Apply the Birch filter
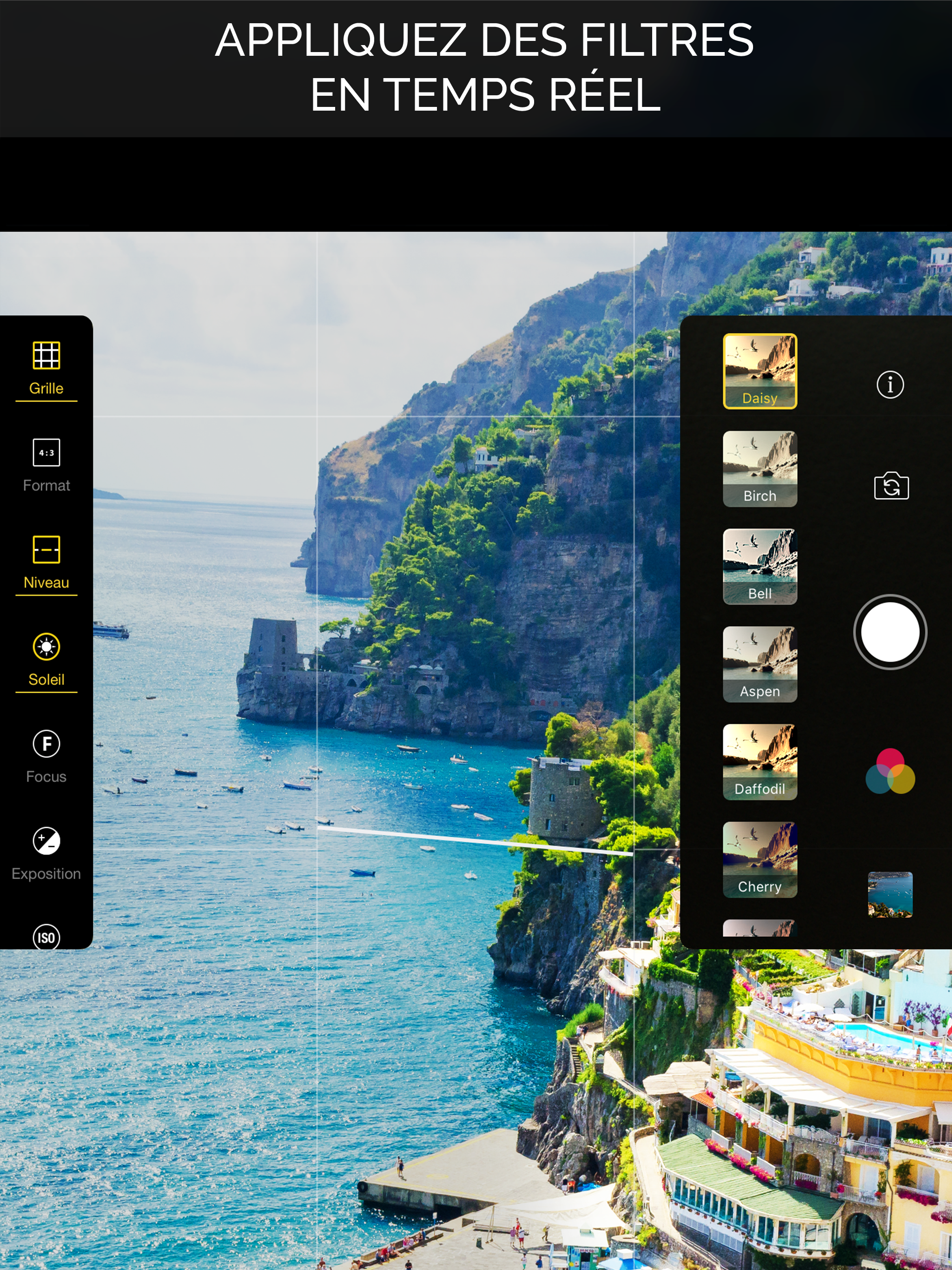The image size is (952, 1270). tap(759, 469)
